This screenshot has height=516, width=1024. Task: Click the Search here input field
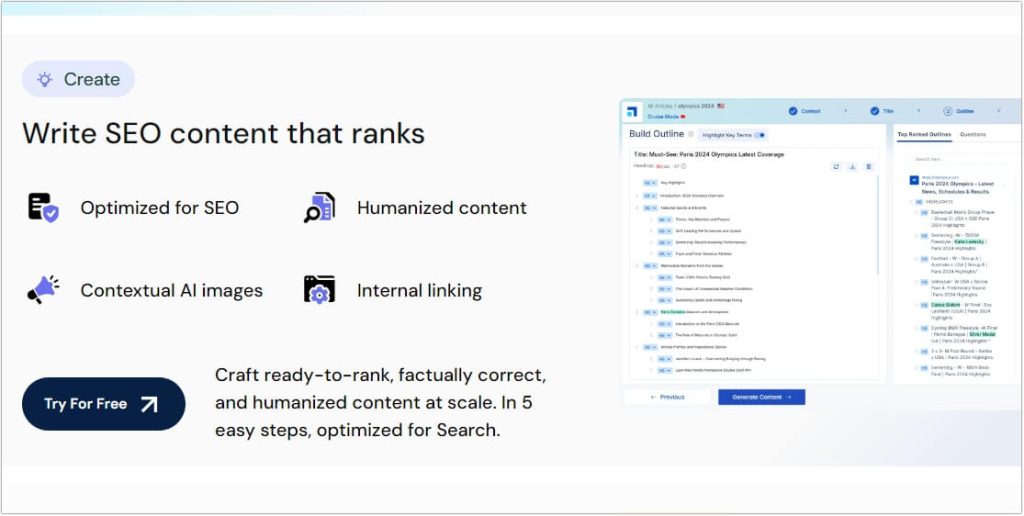pyautogui.click(x=953, y=158)
